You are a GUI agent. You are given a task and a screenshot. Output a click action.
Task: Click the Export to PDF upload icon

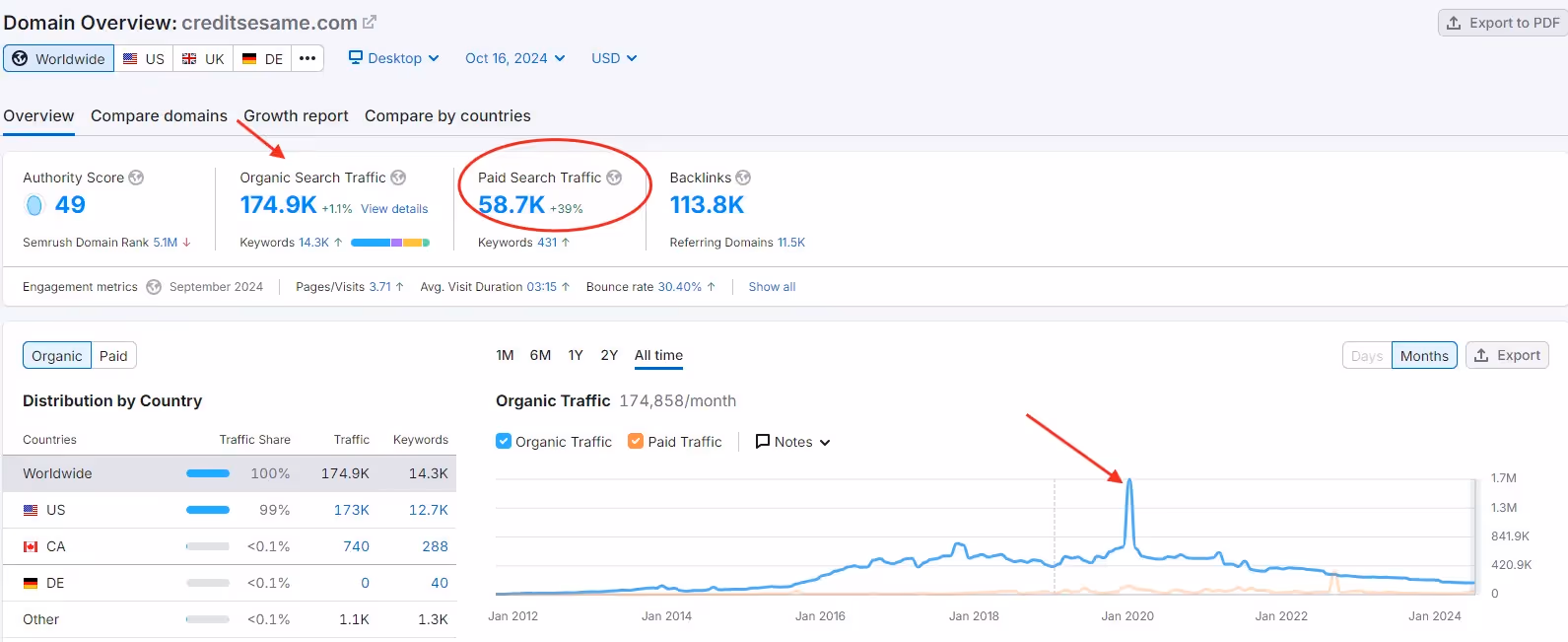(1454, 23)
